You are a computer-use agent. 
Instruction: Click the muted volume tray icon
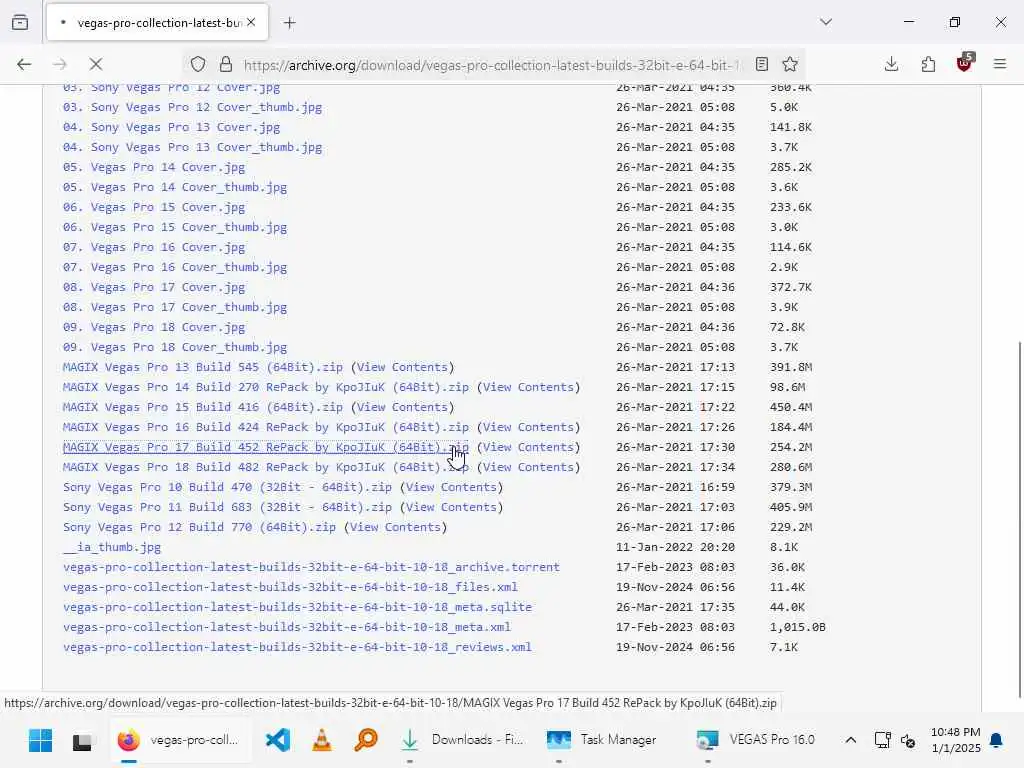click(908, 741)
